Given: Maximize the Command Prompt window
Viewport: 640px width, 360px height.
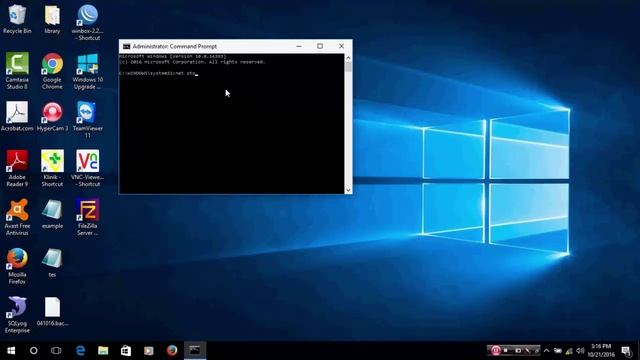Looking at the screenshot, I should coord(320,46).
